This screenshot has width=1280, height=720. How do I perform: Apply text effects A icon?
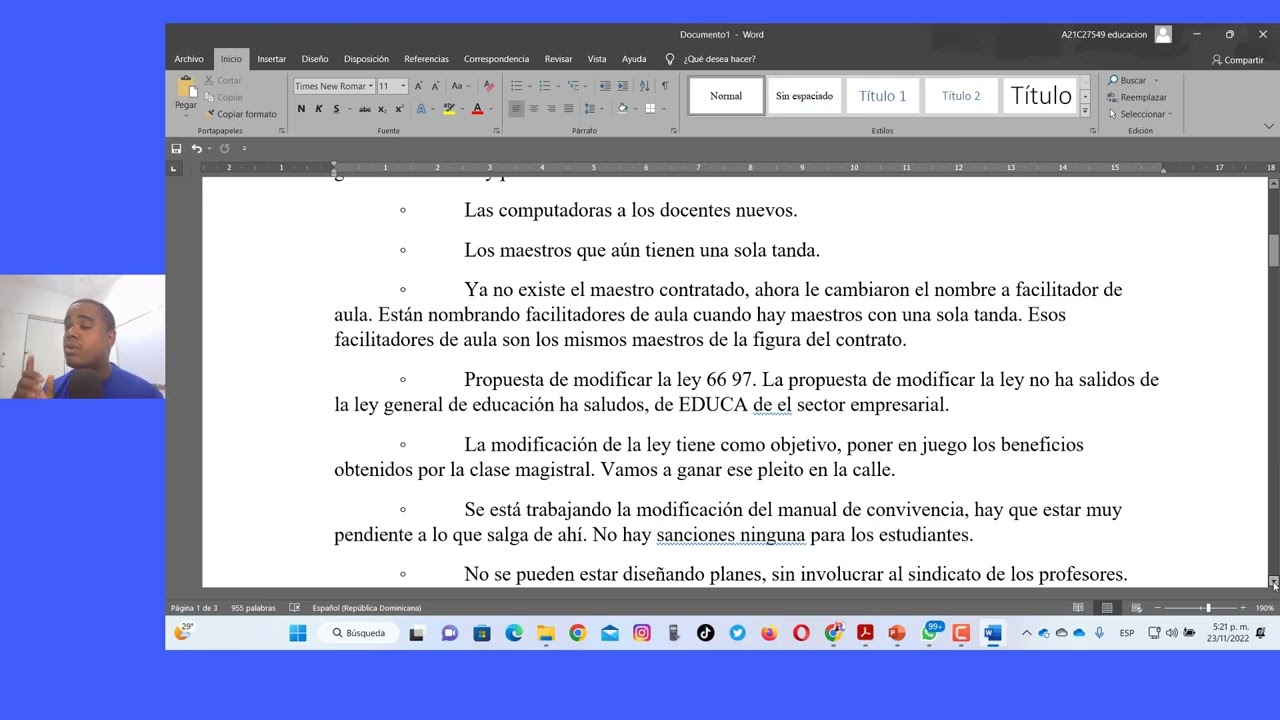click(x=421, y=109)
